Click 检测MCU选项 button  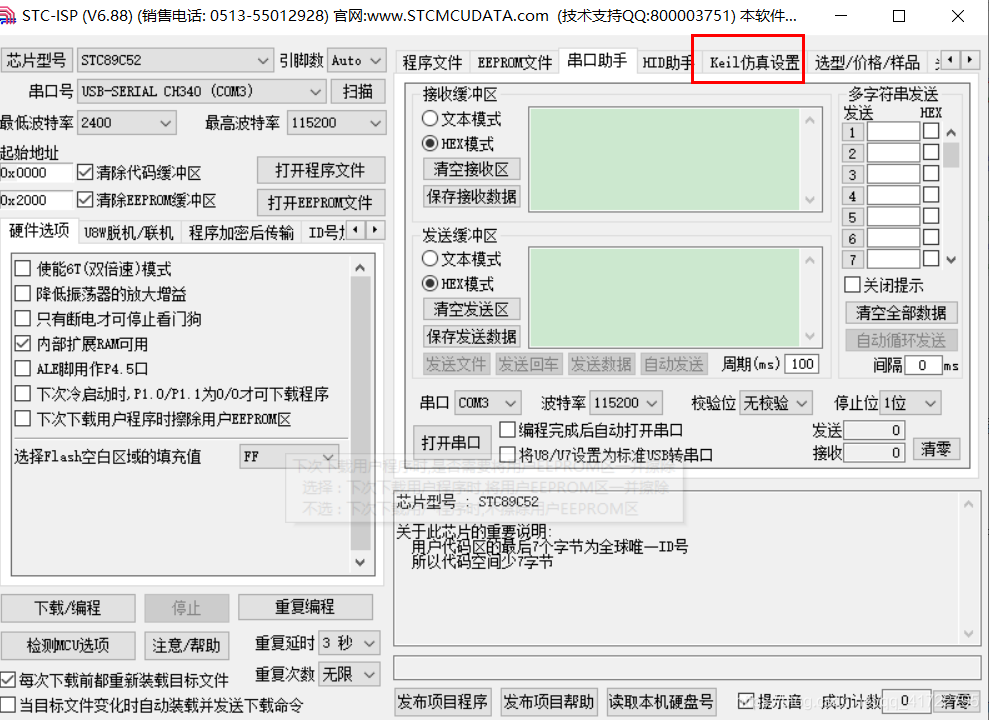pos(67,645)
